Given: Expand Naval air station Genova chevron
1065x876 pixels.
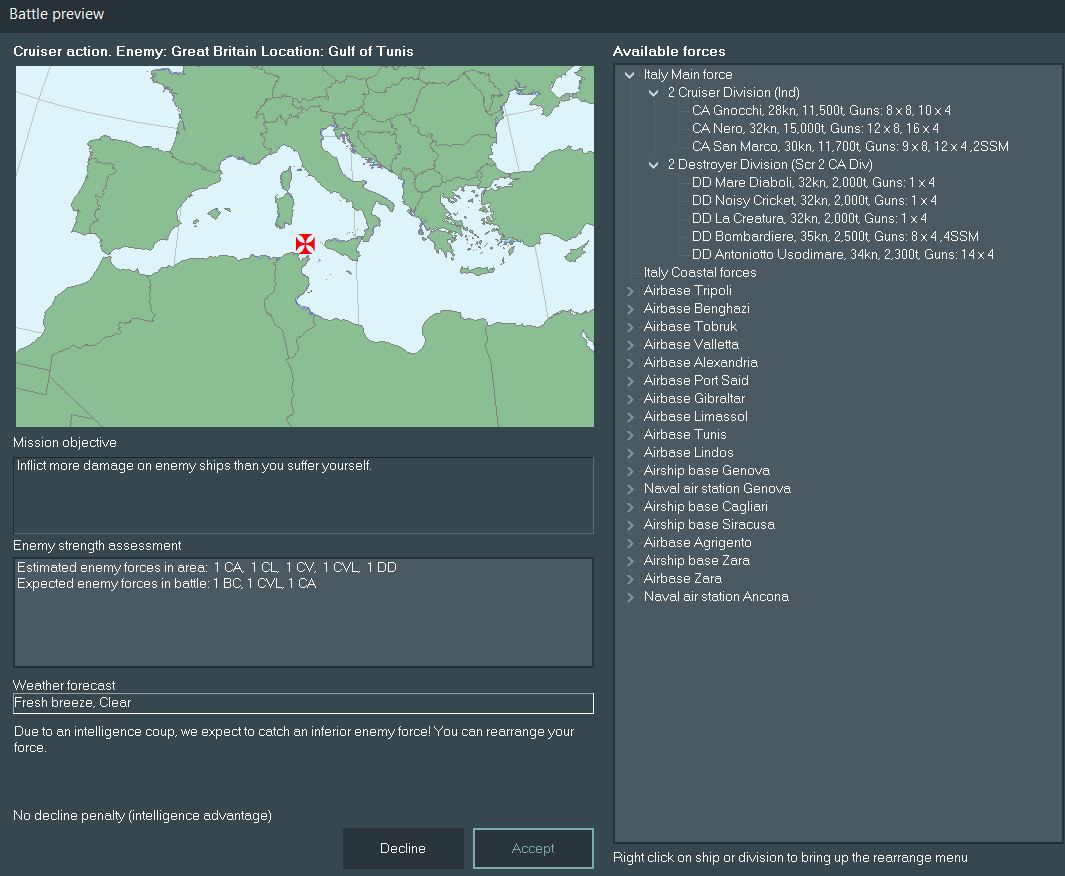Looking at the screenshot, I should 630,489.
